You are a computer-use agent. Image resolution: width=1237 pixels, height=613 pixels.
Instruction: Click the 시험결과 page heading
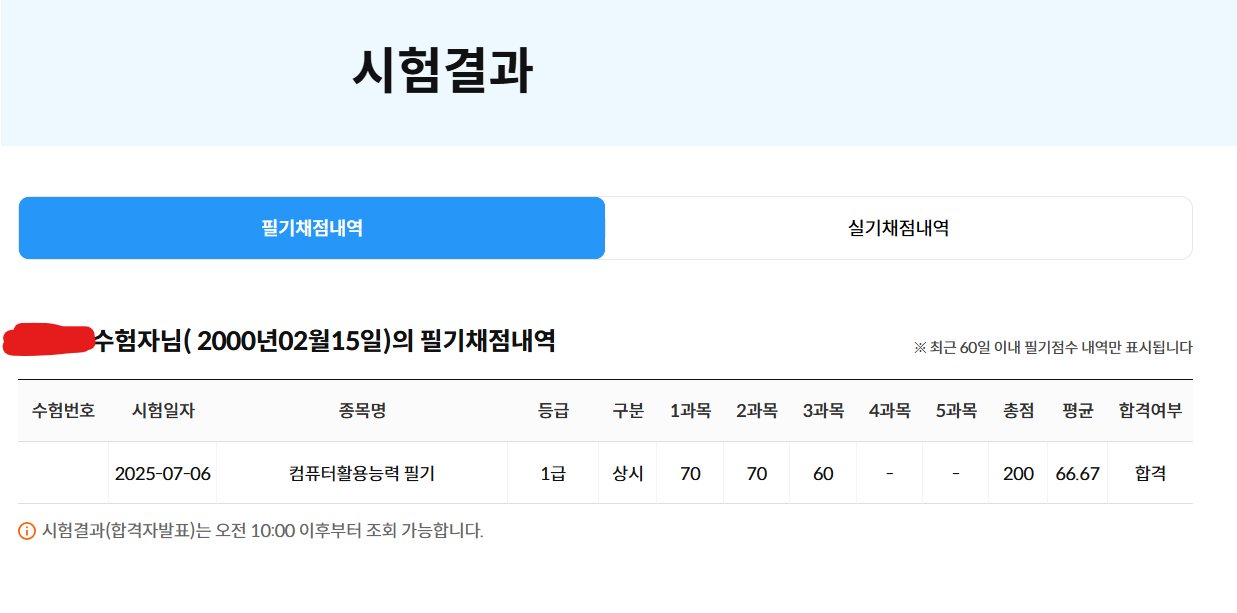(442, 72)
